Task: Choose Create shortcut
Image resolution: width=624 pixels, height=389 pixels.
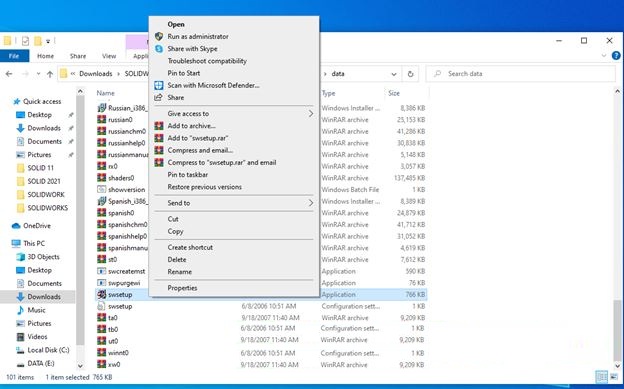Action: click(x=190, y=247)
